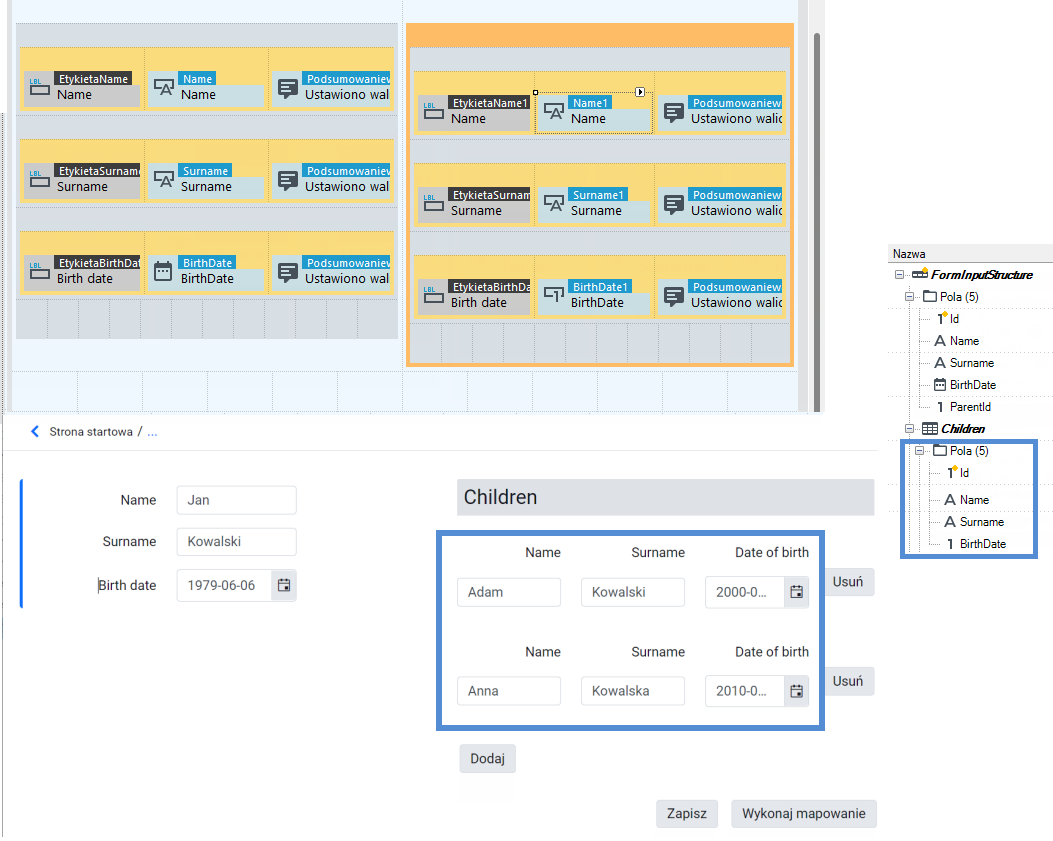Select the Surname1 text field control icon
The height and width of the screenshot is (841, 1053).
tap(553, 204)
